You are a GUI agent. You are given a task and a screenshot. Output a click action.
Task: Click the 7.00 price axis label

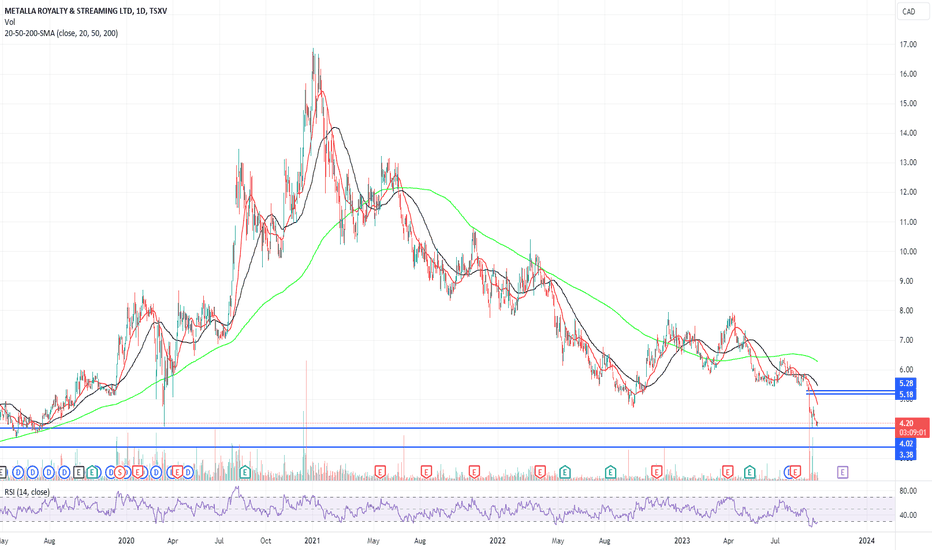tap(908, 340)
